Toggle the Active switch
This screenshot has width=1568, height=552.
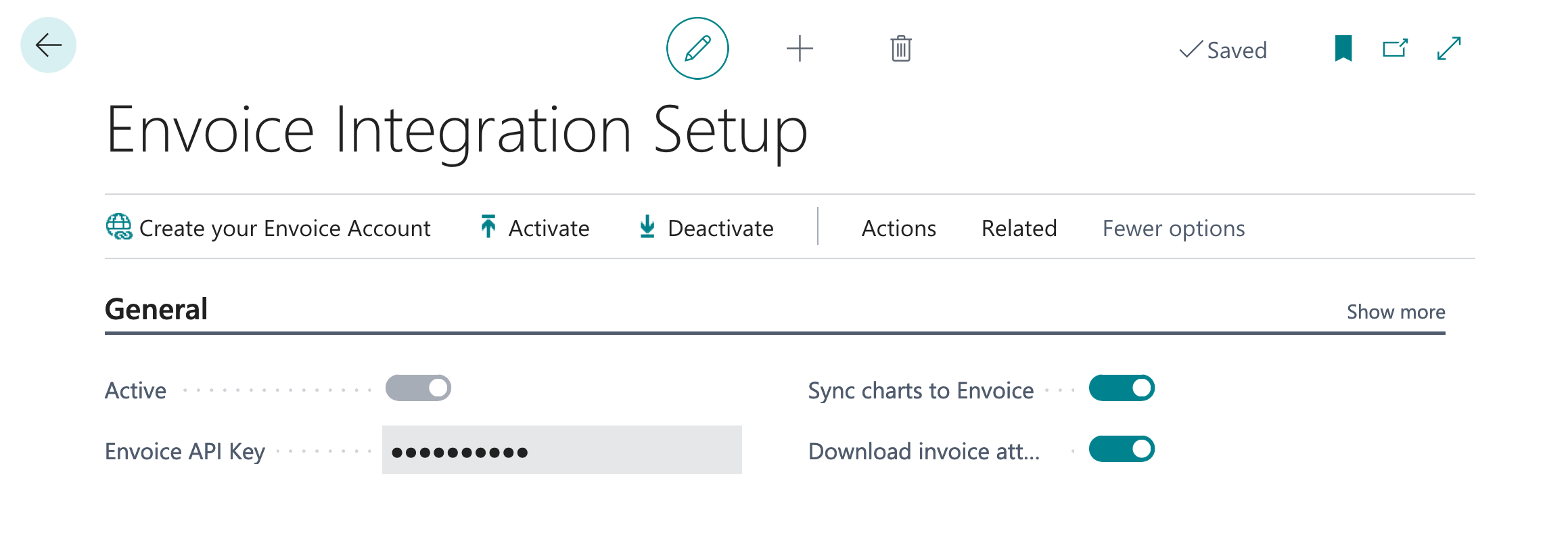418,388
